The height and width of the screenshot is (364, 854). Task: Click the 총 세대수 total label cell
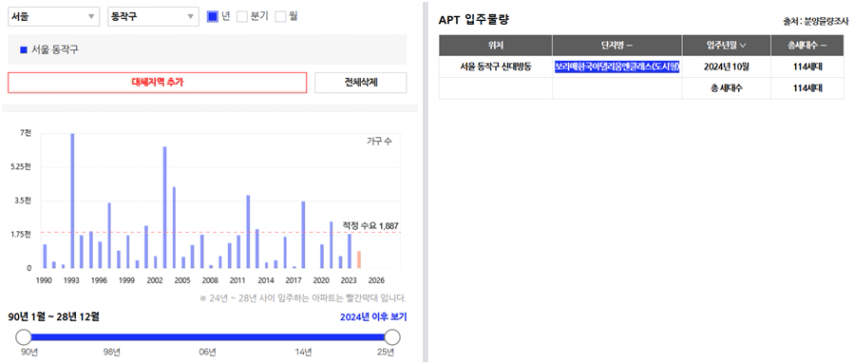point(726,88)
